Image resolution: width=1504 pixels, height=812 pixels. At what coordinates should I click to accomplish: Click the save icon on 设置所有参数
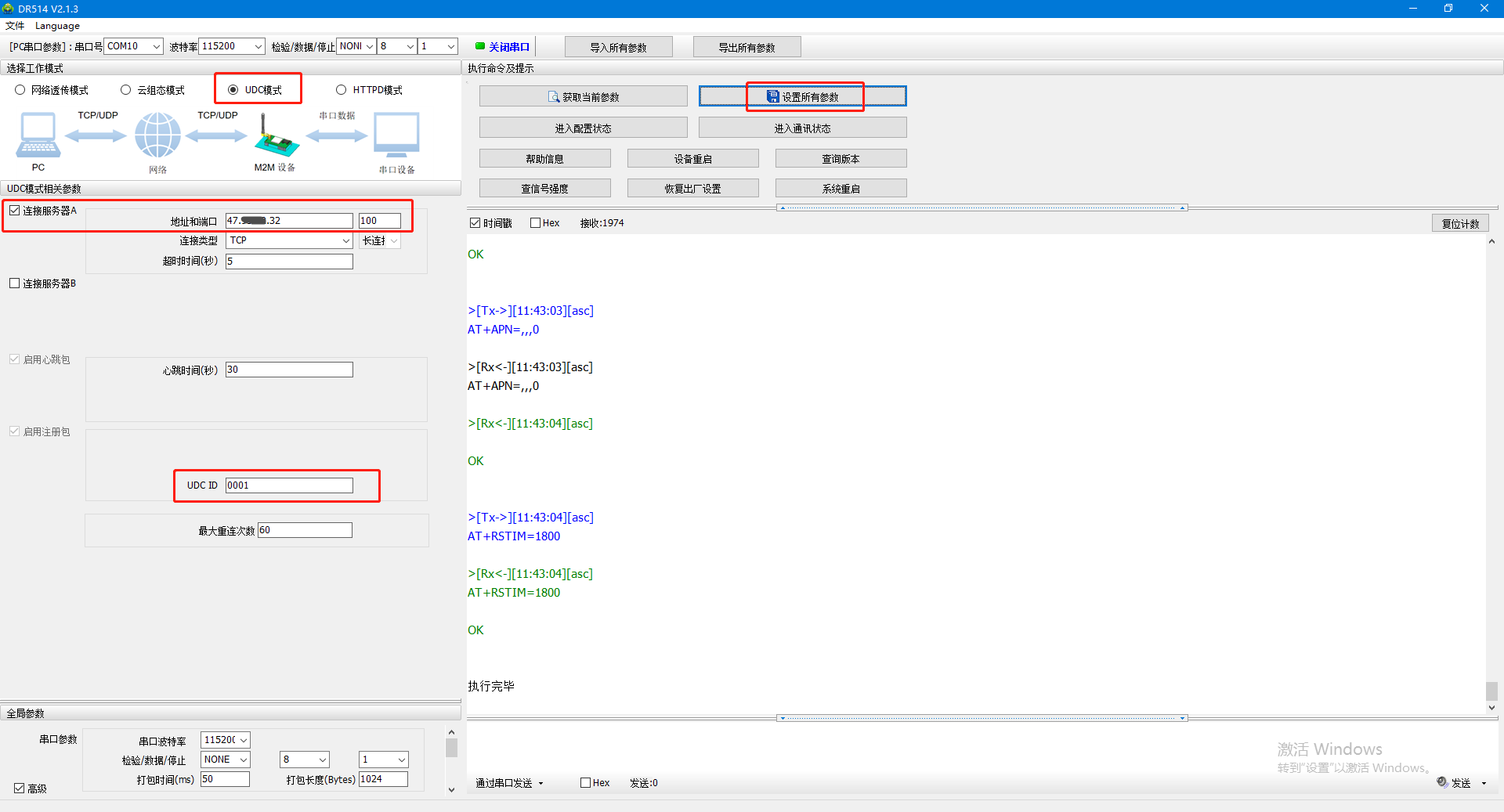point(773,97)
